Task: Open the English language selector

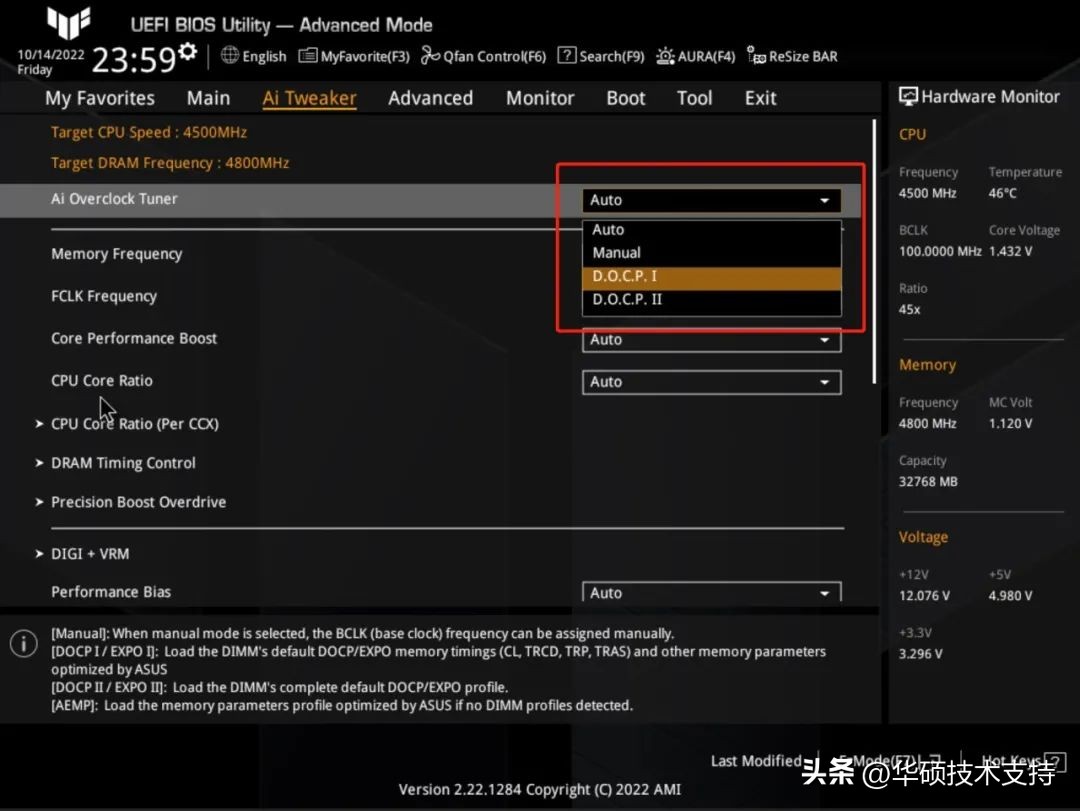Action: [253, 56]
